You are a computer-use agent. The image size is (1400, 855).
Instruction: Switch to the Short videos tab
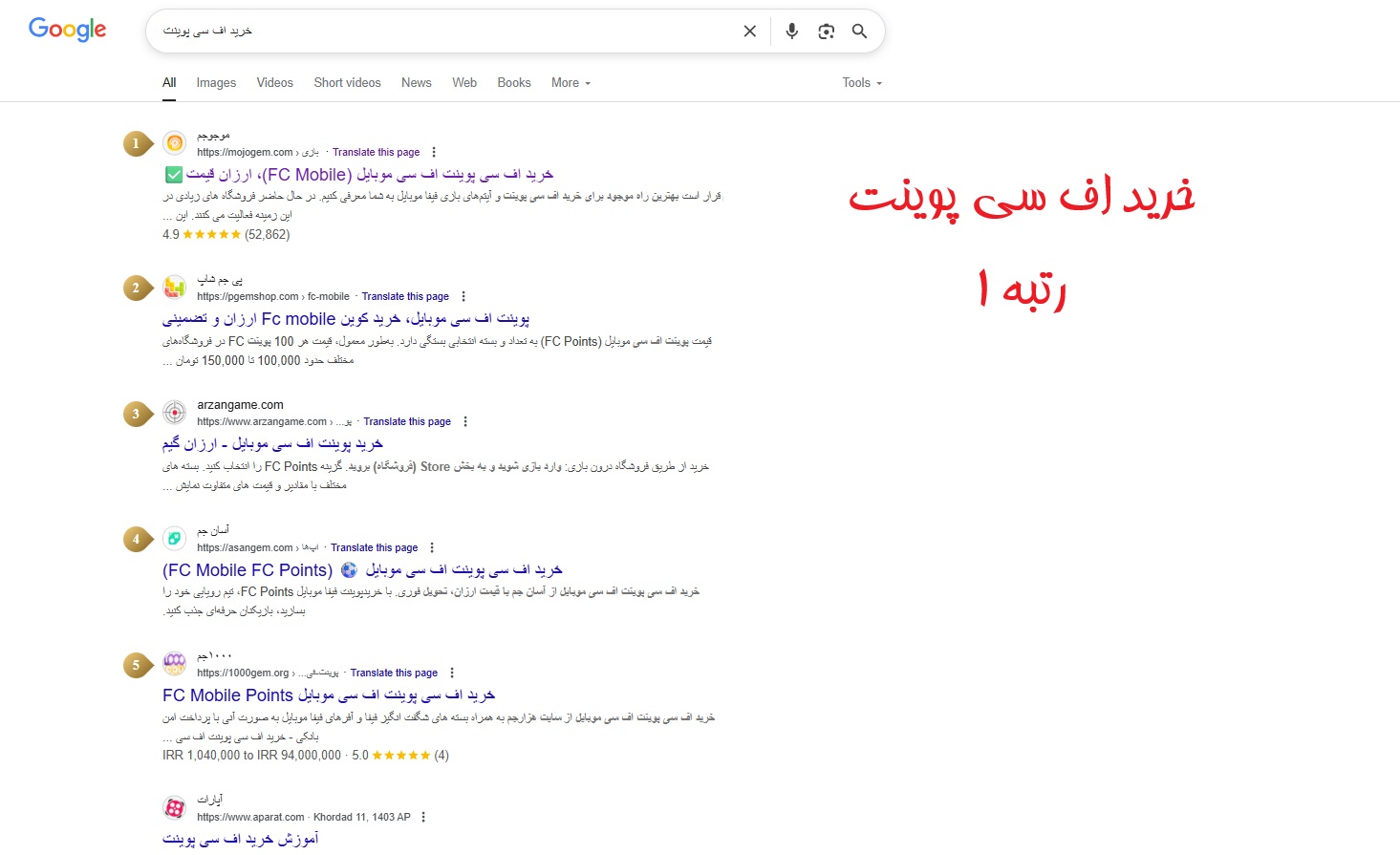click(x=348, y=83)
